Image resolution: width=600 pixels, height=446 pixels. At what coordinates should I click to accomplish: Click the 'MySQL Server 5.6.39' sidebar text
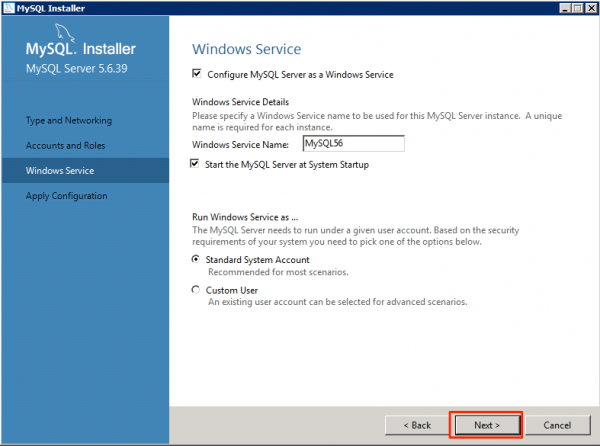click(x=77, y=68)
